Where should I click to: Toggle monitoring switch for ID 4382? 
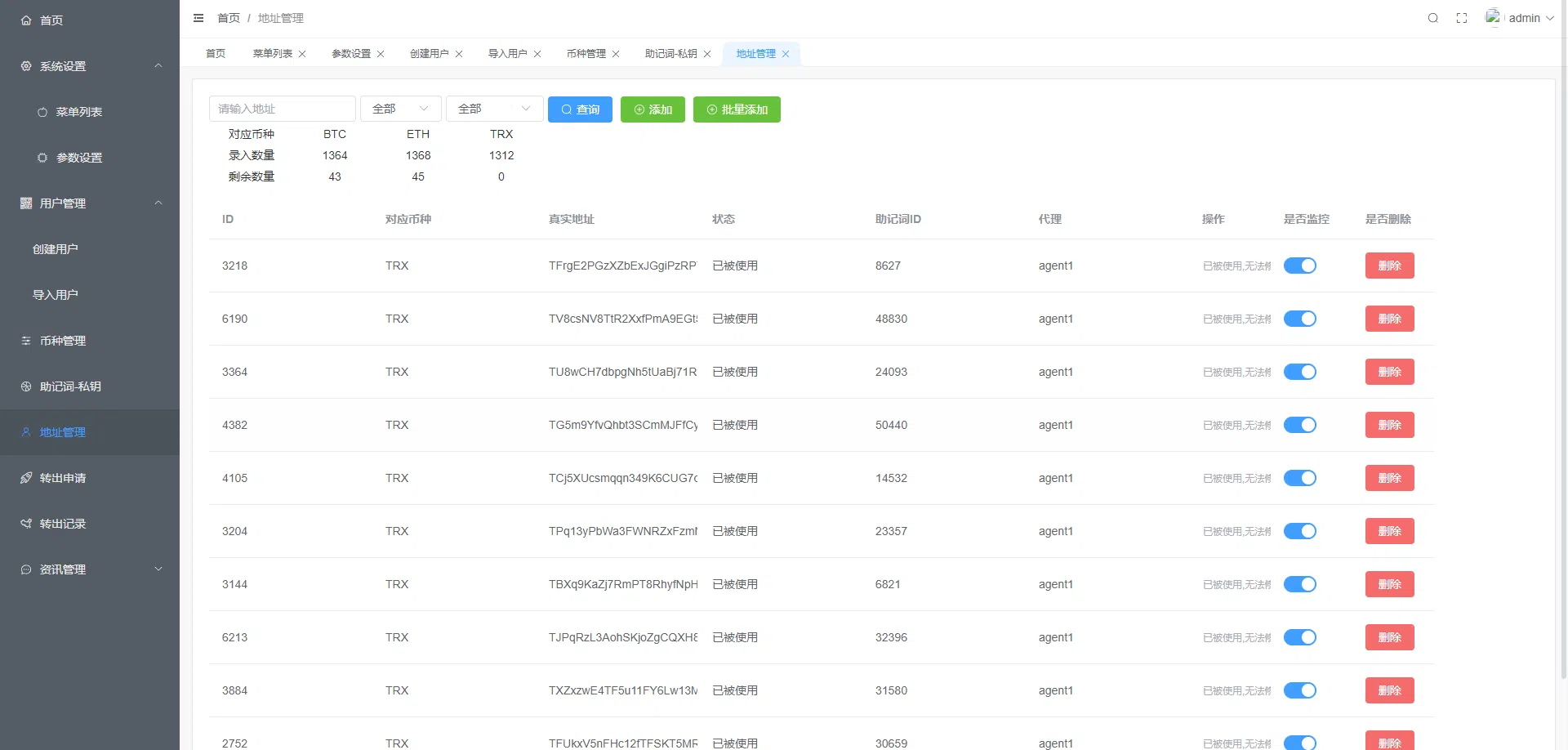pos(1299,425)
